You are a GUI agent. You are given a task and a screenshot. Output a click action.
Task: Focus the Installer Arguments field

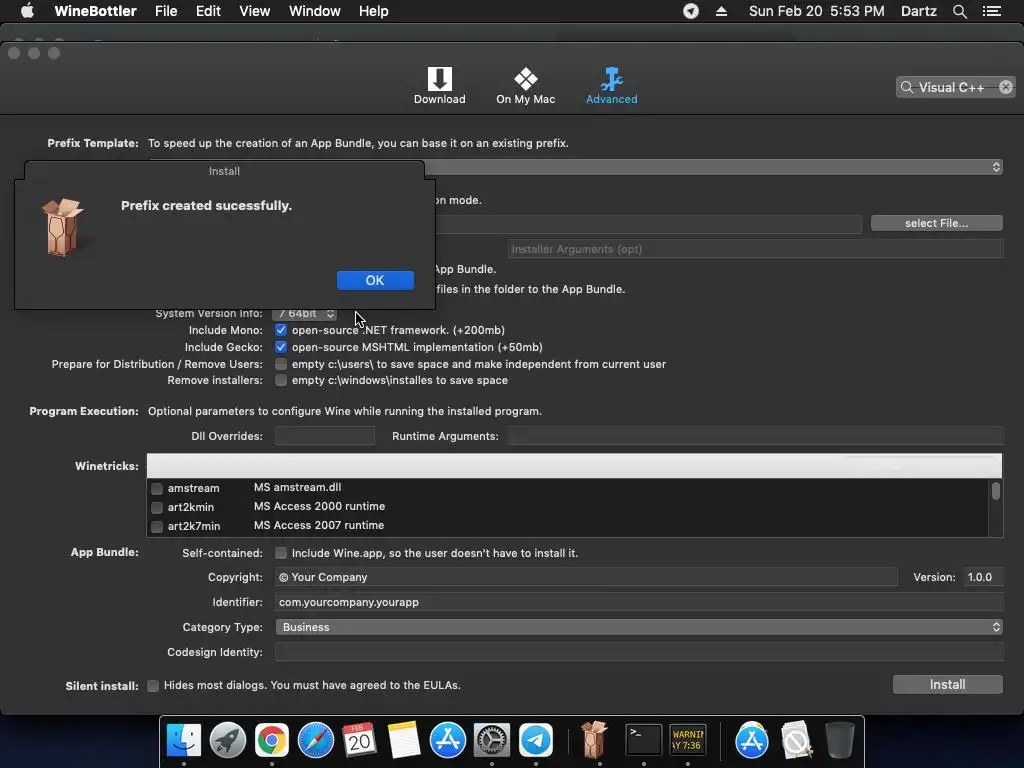click(755, 249)
